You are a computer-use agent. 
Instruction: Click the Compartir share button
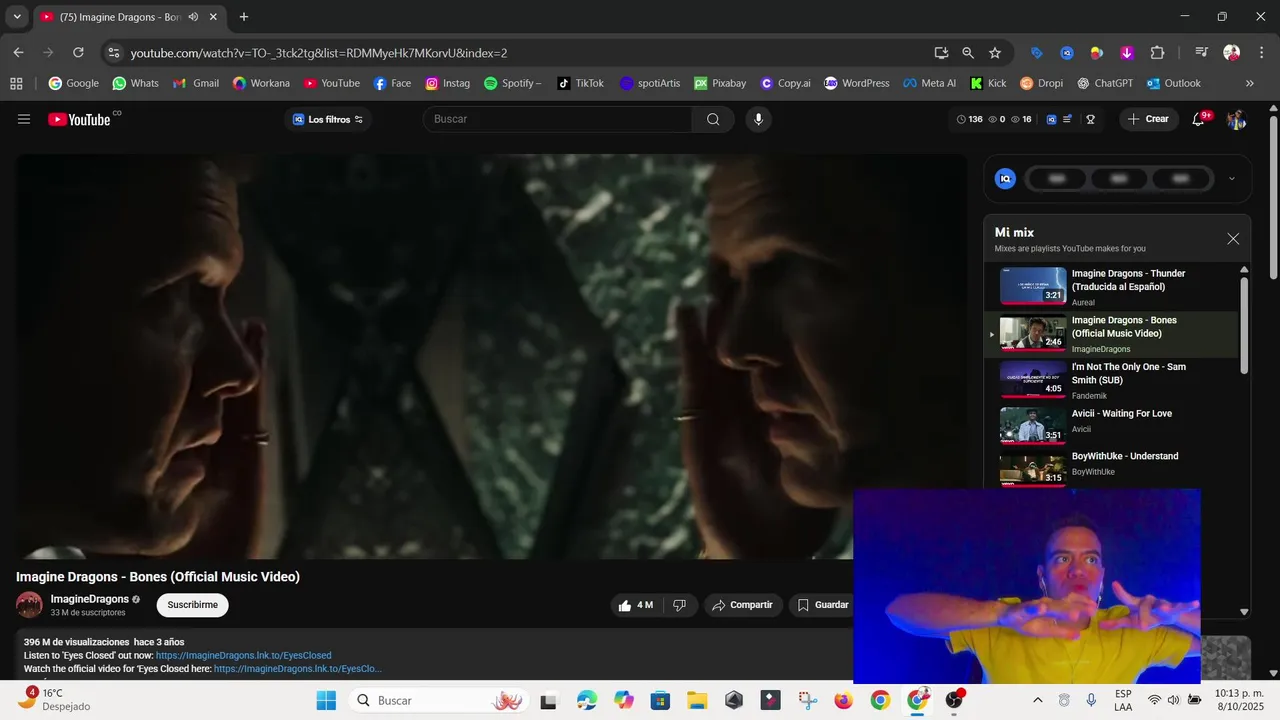click(742, 605)
